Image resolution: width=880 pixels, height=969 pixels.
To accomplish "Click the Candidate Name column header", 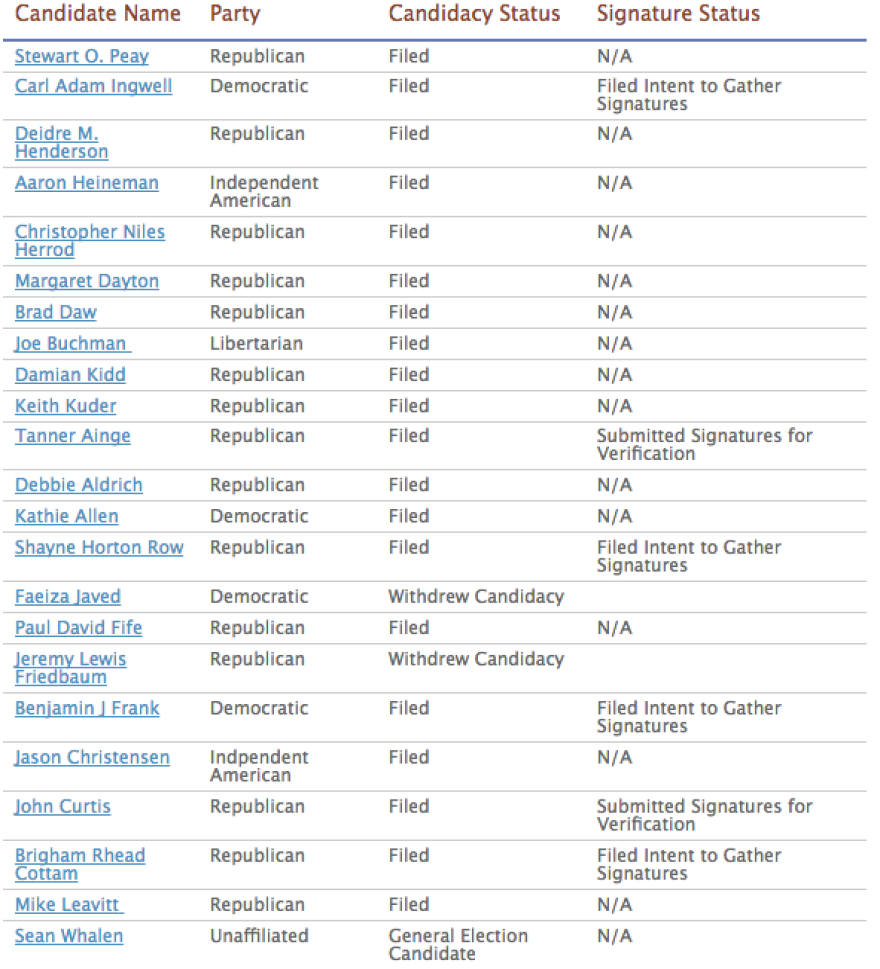I will (x=98, y=14).
